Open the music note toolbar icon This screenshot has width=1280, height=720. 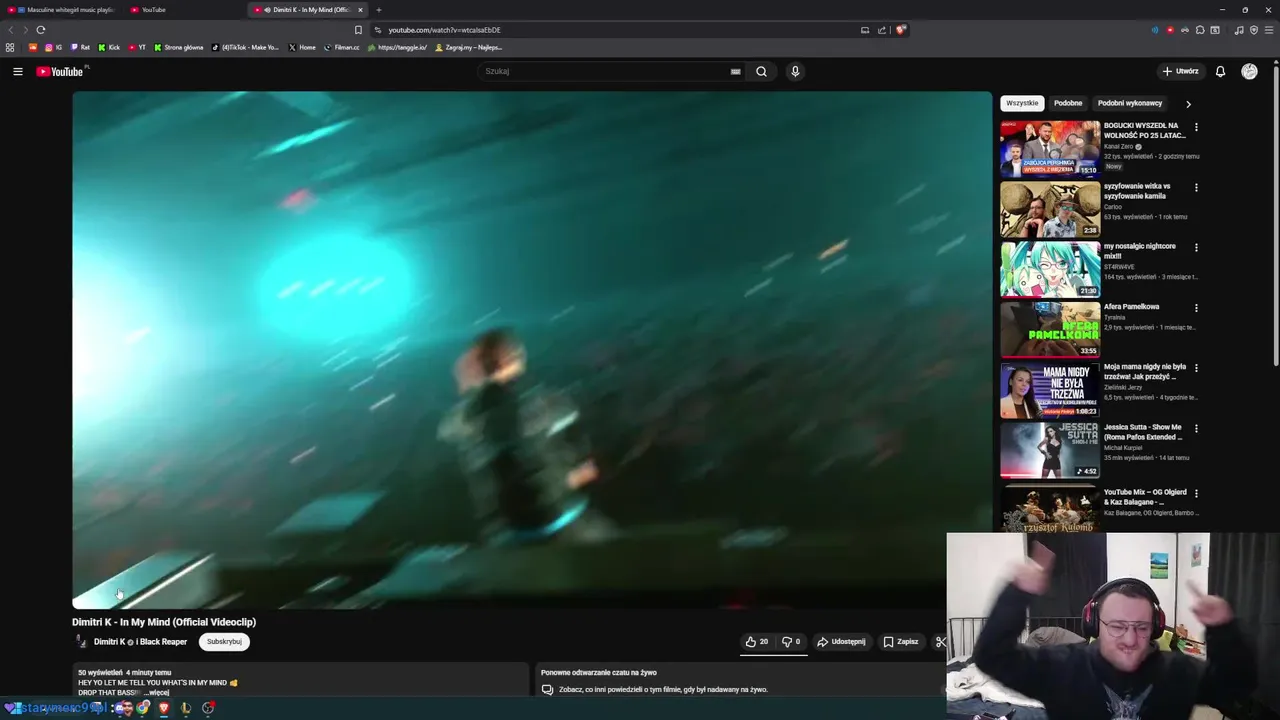click(x=1239, y=30)
